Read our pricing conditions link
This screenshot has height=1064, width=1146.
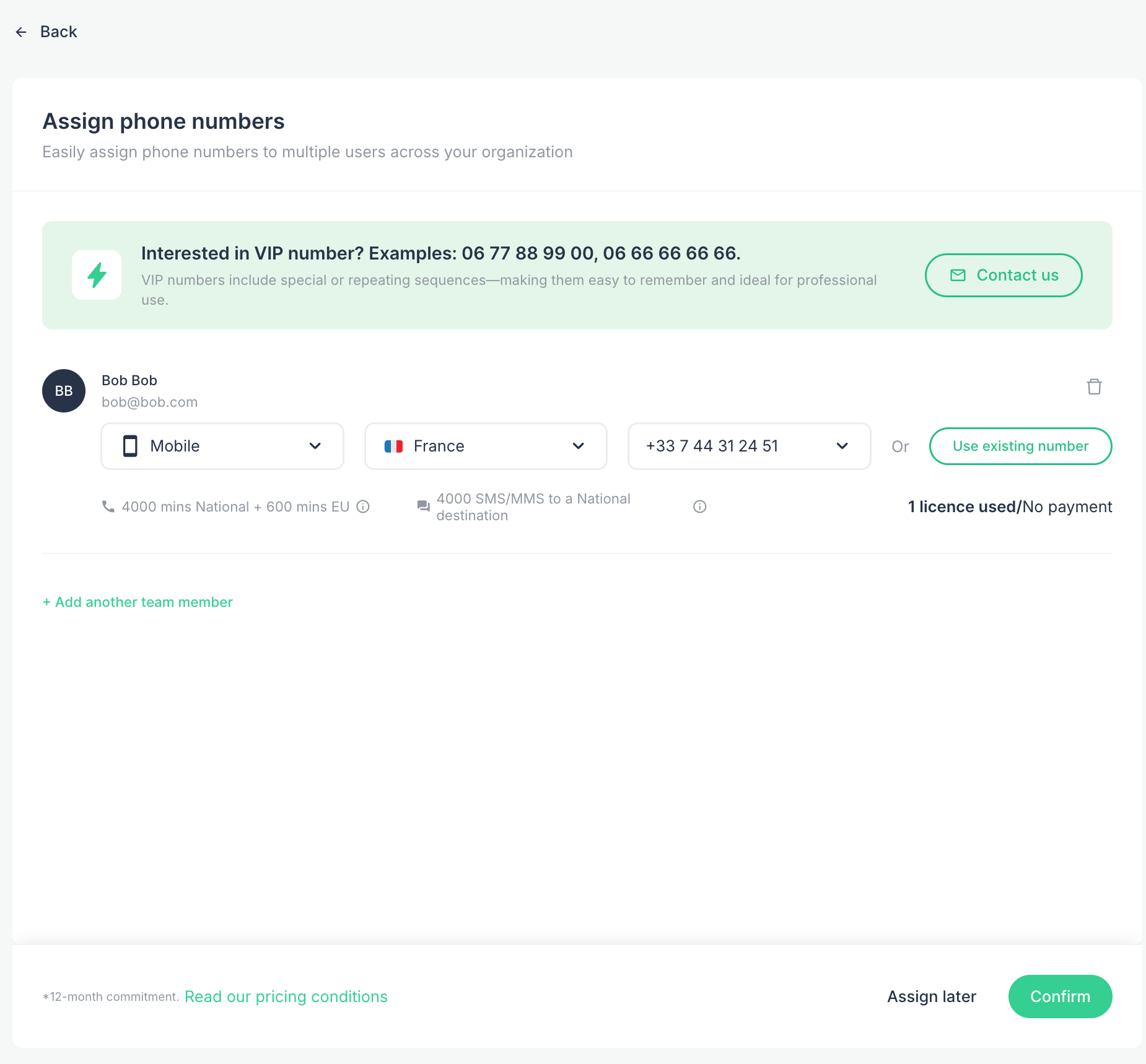pyautogui.click(x=286, y=996)
